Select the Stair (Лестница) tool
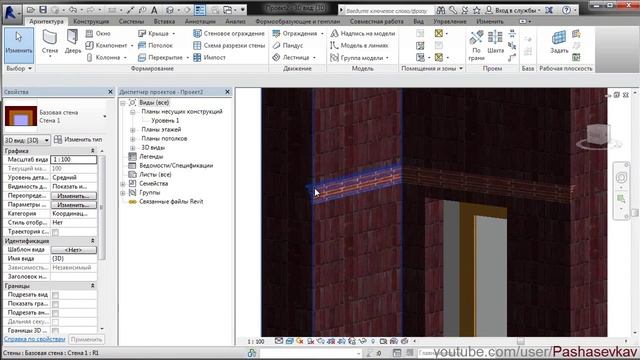The width and height of the screenshot is (640, 360). click(291, 58)
